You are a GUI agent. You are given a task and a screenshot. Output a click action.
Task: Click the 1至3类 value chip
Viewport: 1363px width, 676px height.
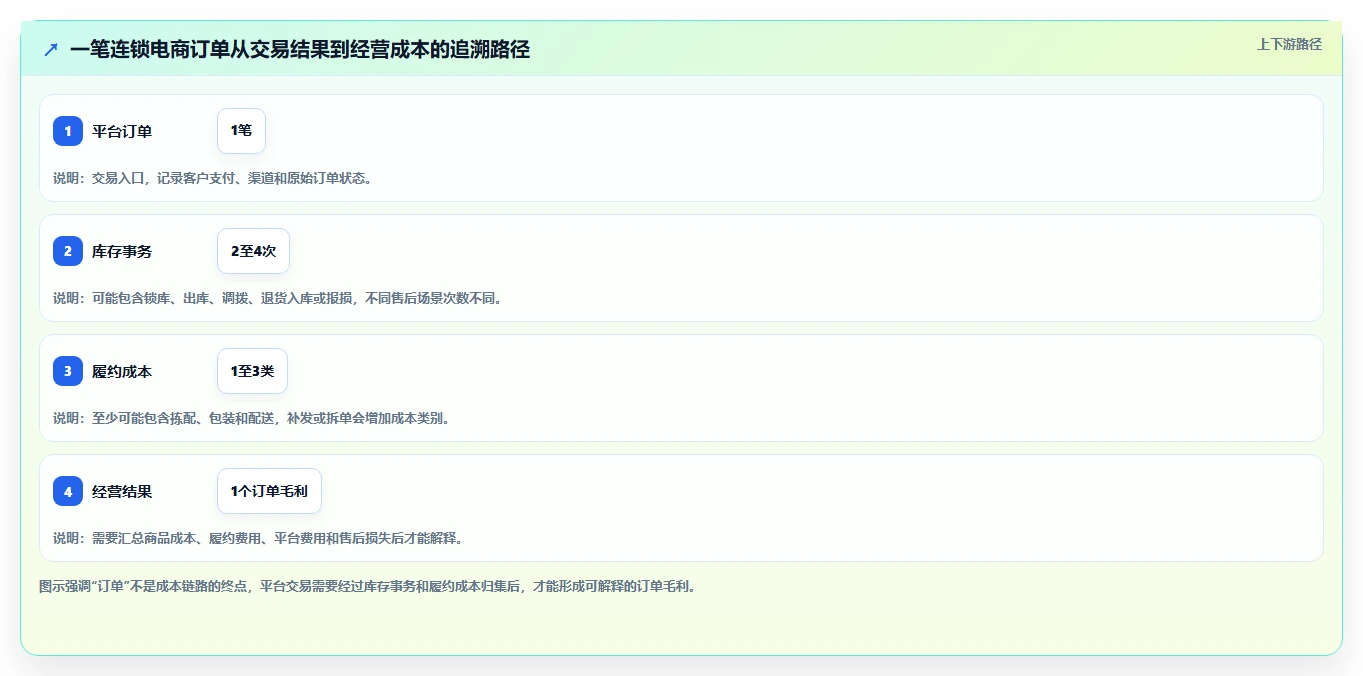coord(252,371)
